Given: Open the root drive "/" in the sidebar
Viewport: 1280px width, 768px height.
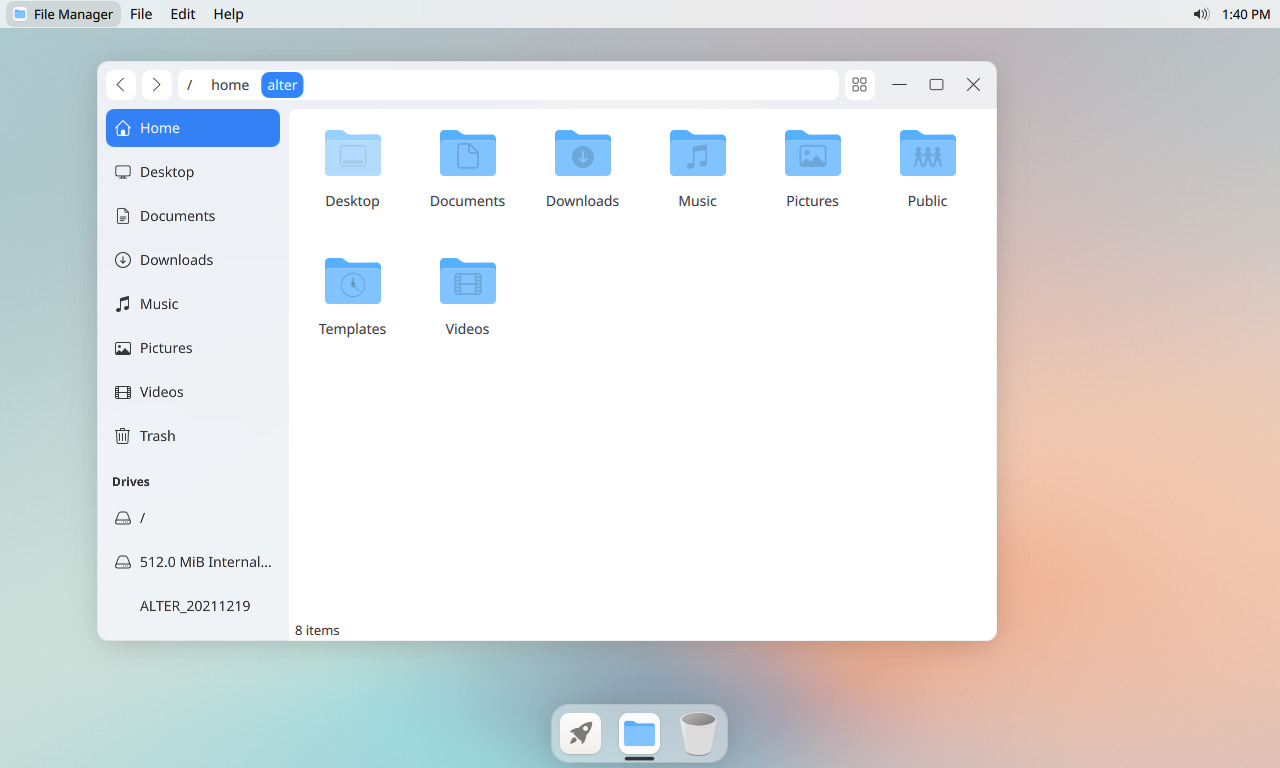Looking at the screenshot, I should [193, 518].
